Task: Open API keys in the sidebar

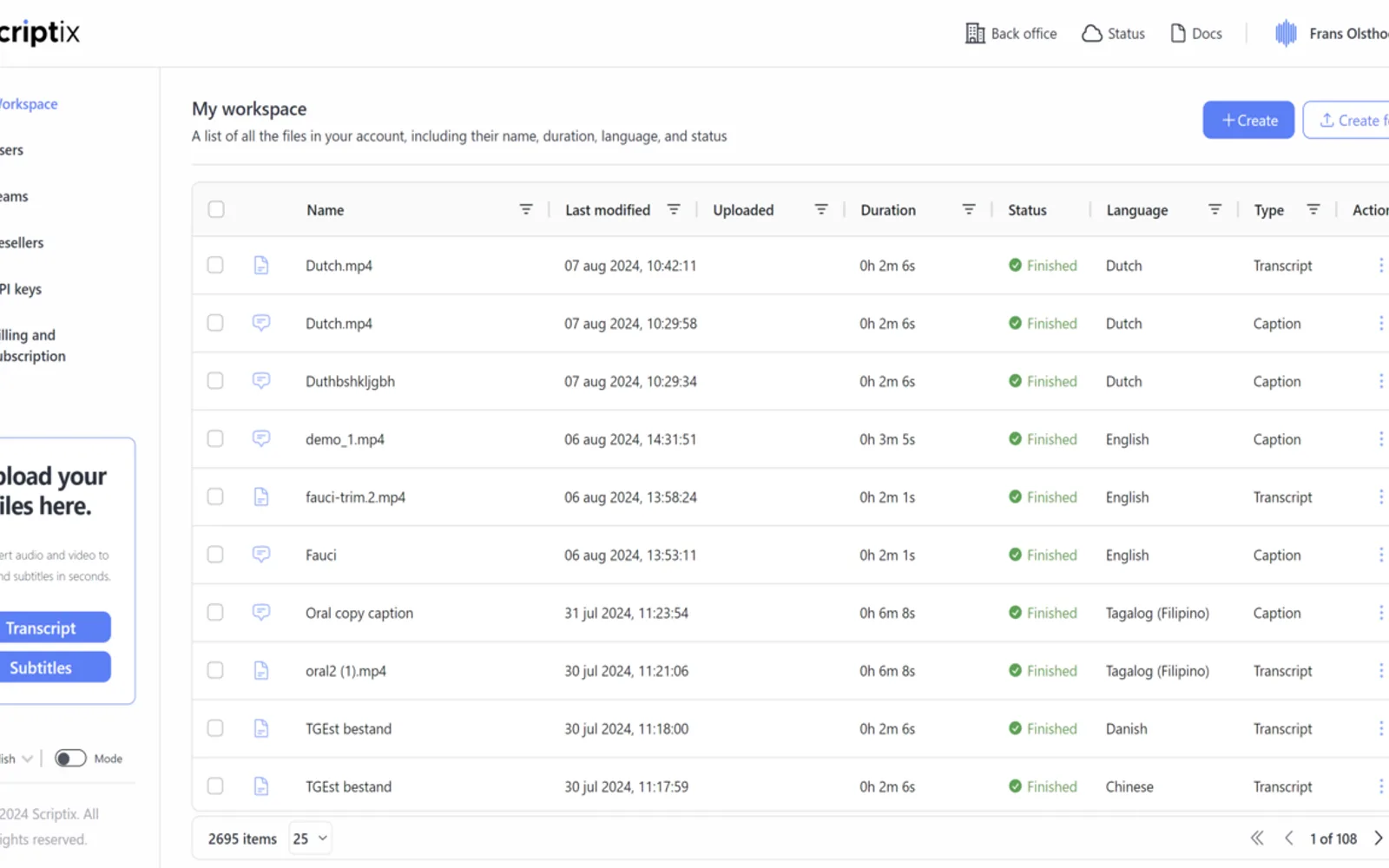Action: pyautogui.click(x=21, y=289)
